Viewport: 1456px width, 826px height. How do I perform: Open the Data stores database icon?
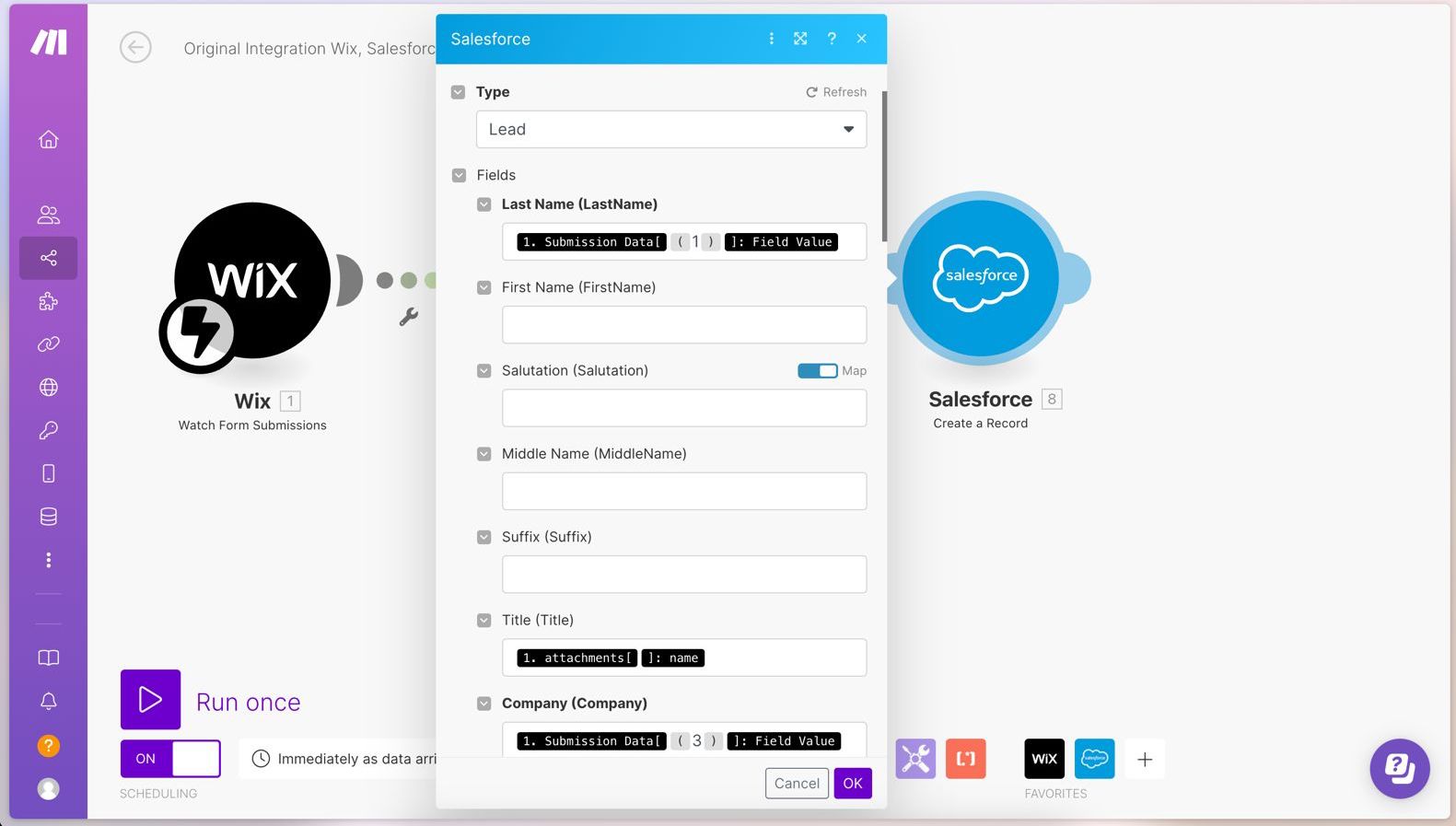pyautogui.click(x=49, y=517)
